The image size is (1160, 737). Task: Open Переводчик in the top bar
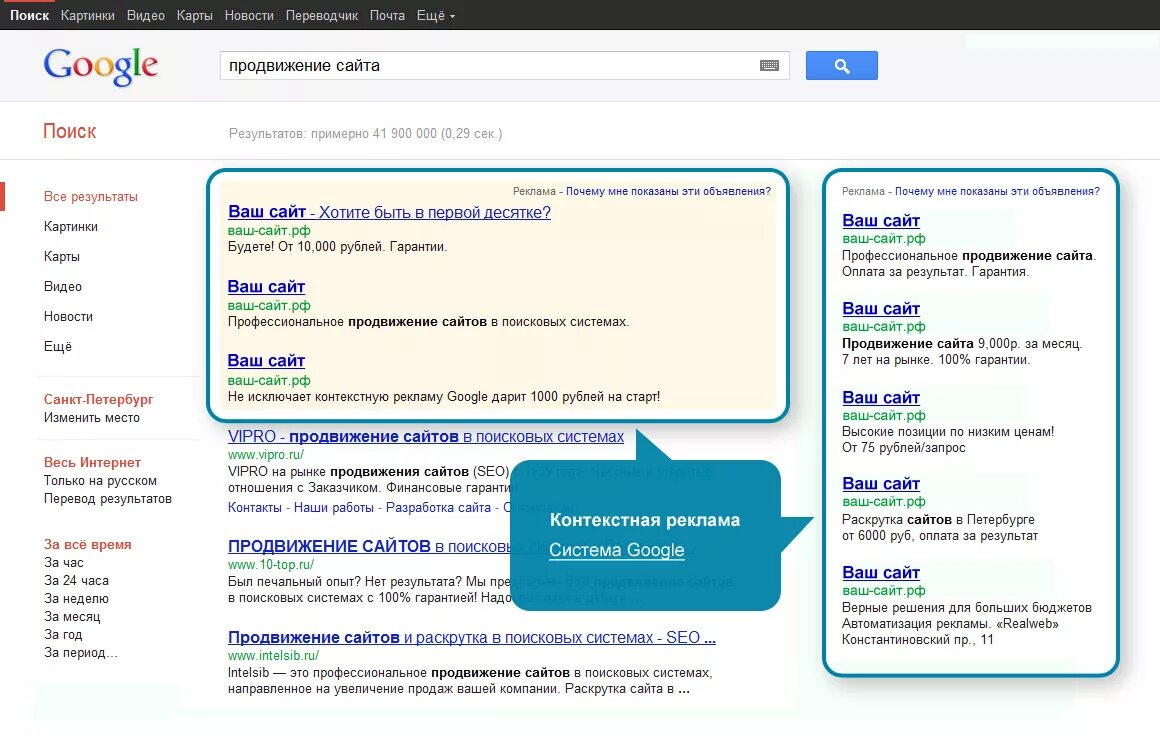[x=322, y=16]
